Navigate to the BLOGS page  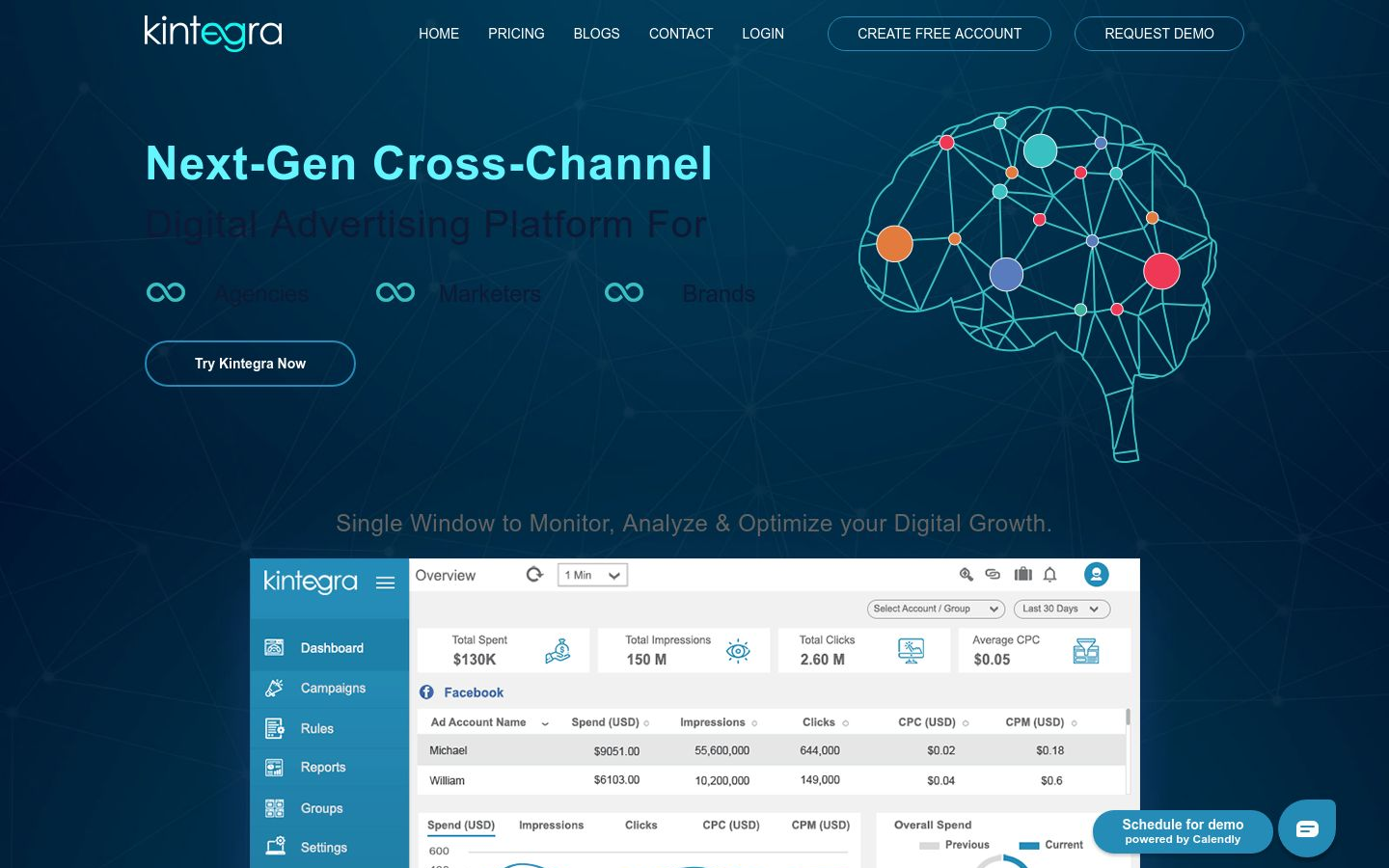click(596, 34)
